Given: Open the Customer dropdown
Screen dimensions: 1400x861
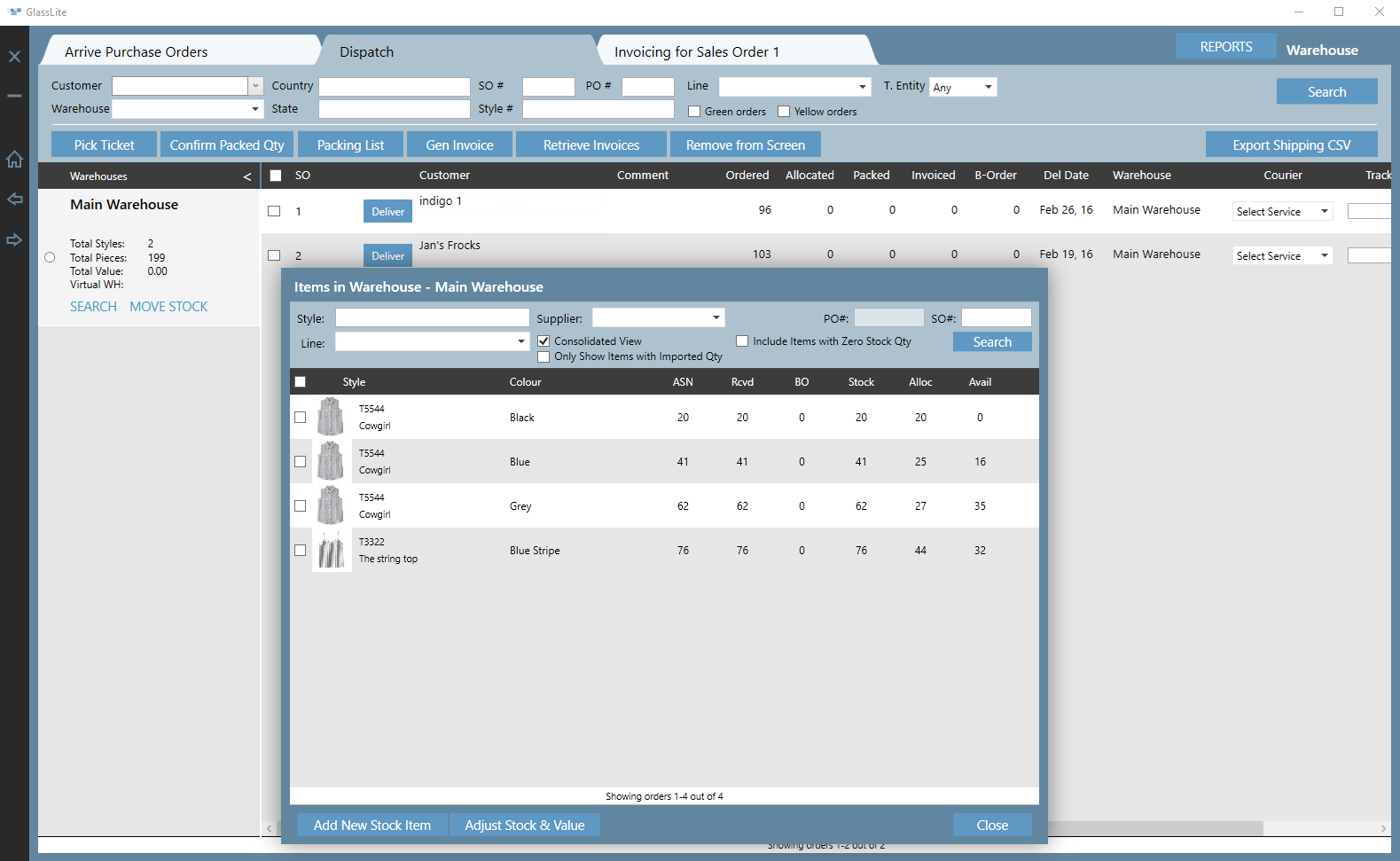Looking at the screenshot, I should [x=255, y=86].
